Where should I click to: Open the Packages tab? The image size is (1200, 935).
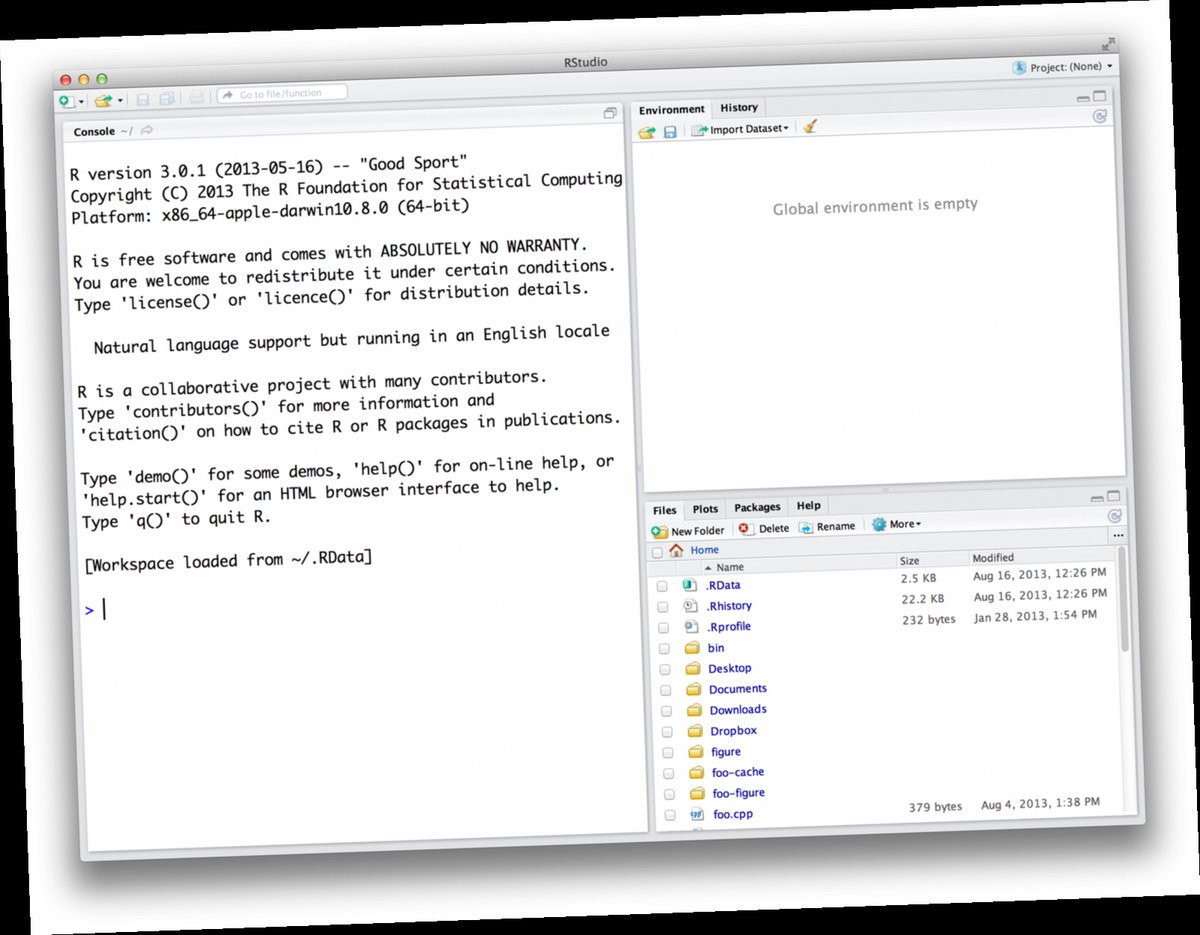click(757, 507)
